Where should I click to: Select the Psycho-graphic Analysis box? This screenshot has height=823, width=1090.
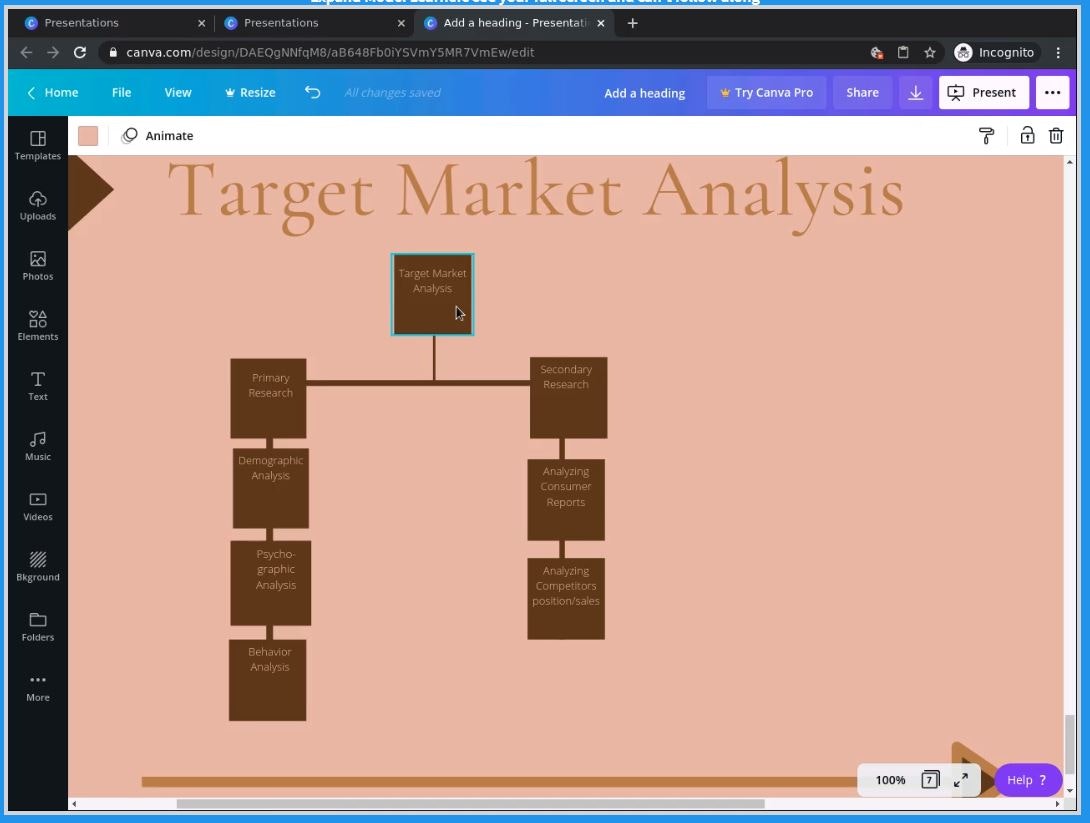click(270, 583)
